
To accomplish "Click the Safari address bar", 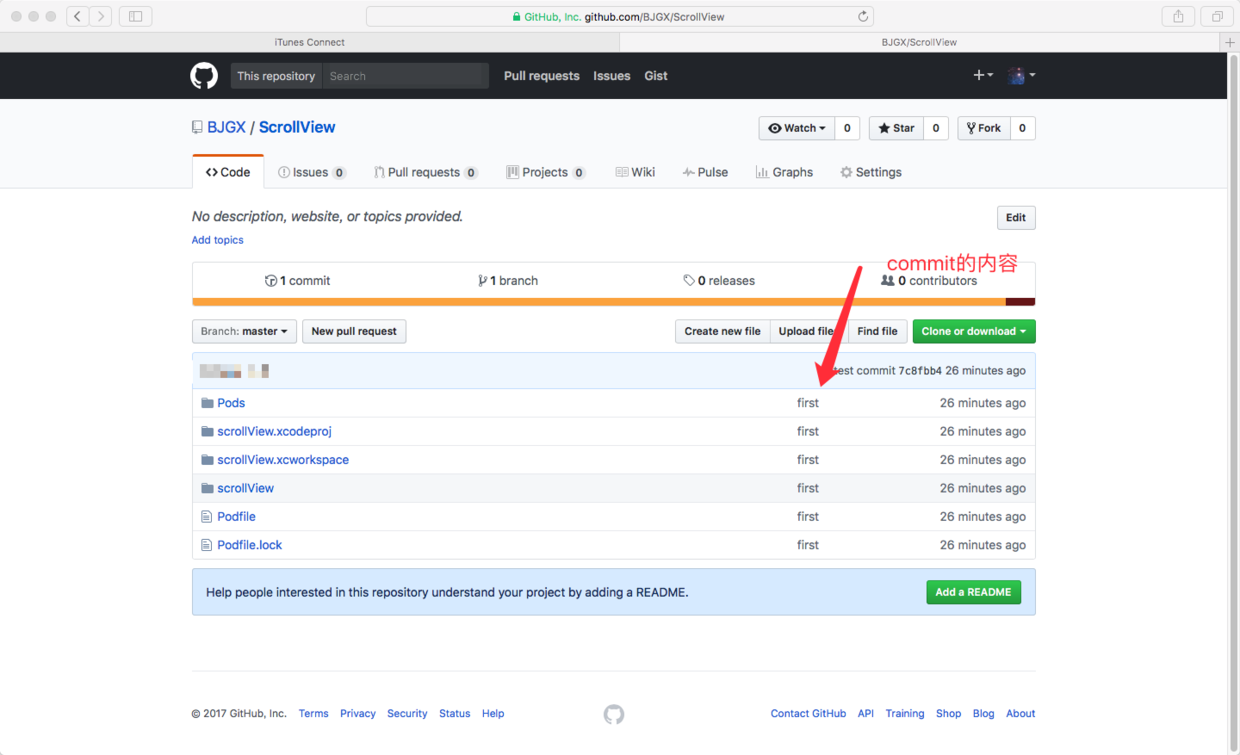I will click(x=620, y=16).
